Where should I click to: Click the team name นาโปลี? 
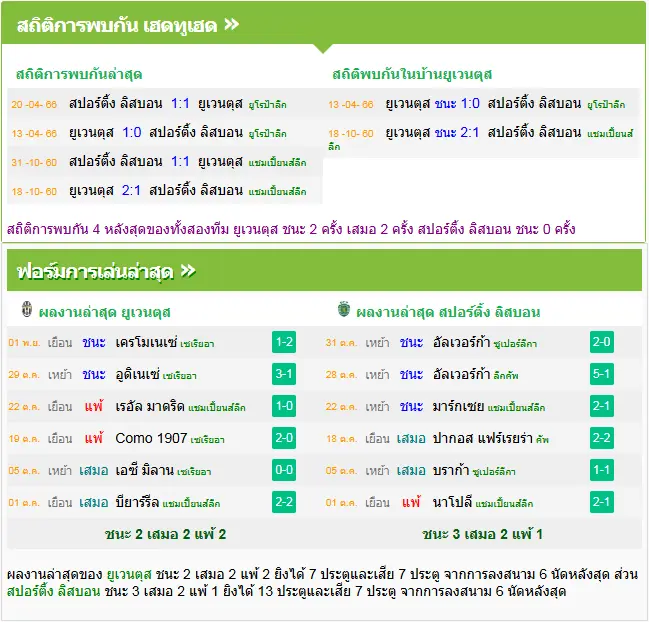452,502
